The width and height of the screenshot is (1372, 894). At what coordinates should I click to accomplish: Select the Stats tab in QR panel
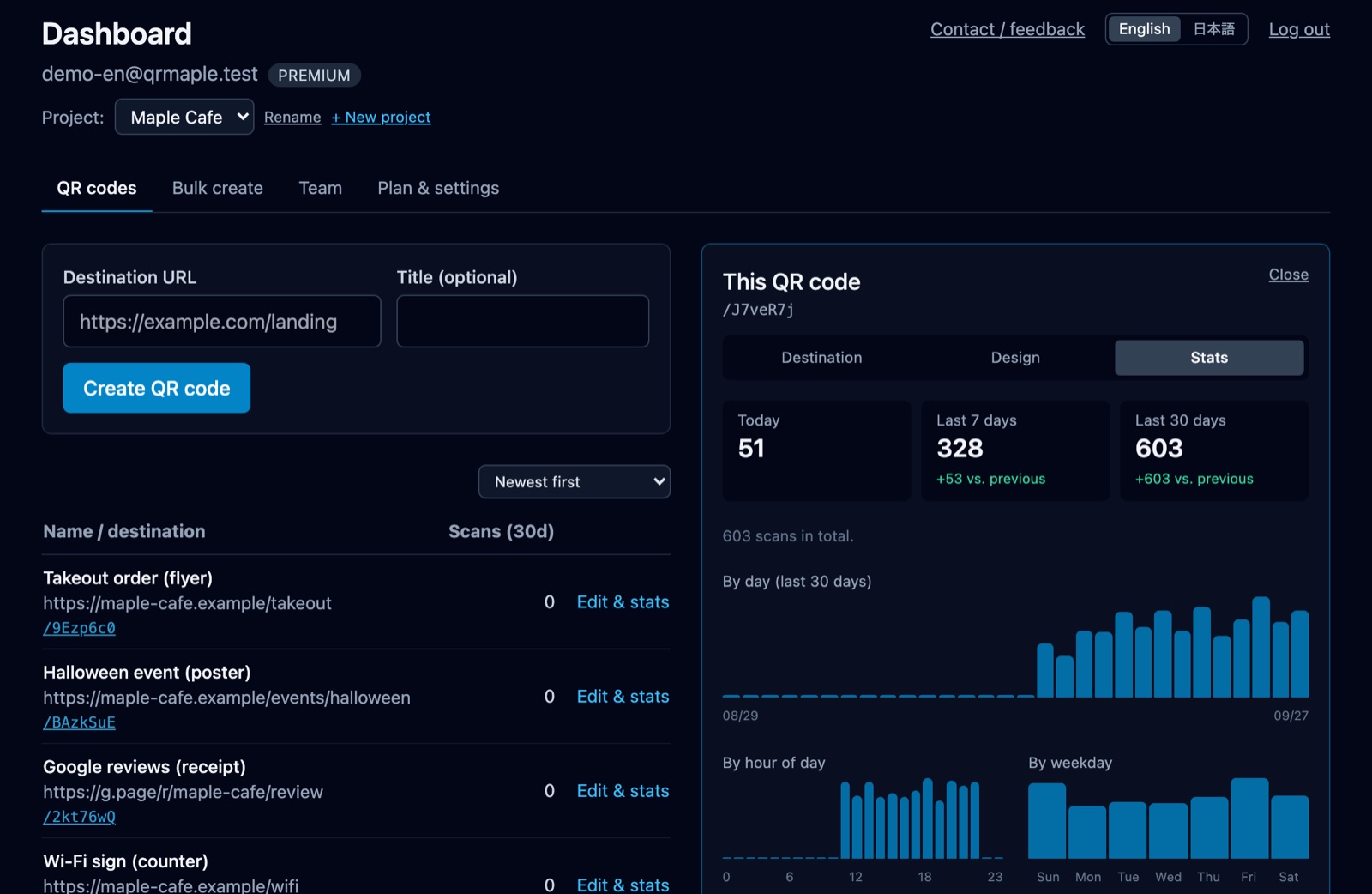[x=1209, y=358]
